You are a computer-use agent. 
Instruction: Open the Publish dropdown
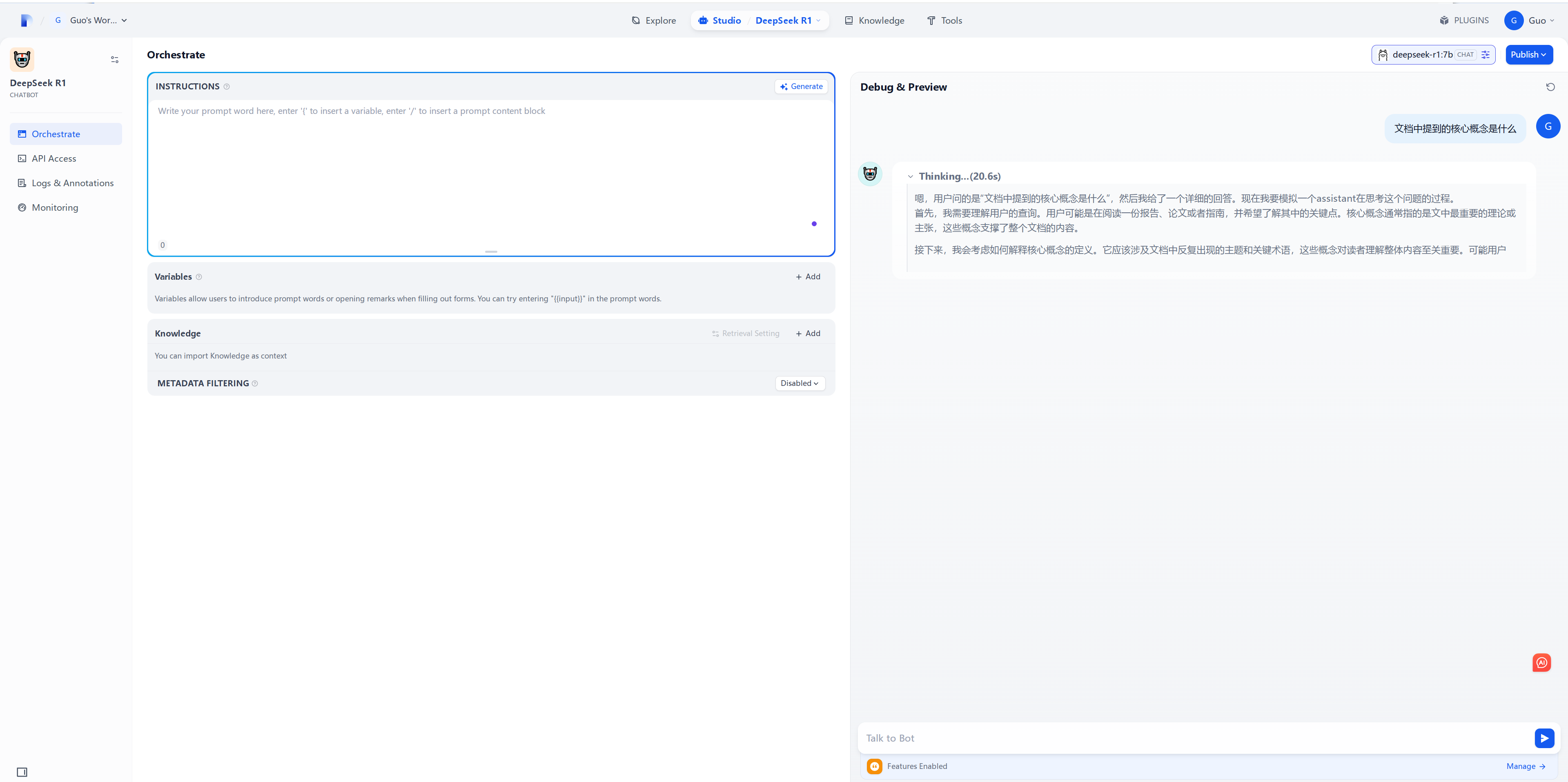click(x=1528, y=55)
